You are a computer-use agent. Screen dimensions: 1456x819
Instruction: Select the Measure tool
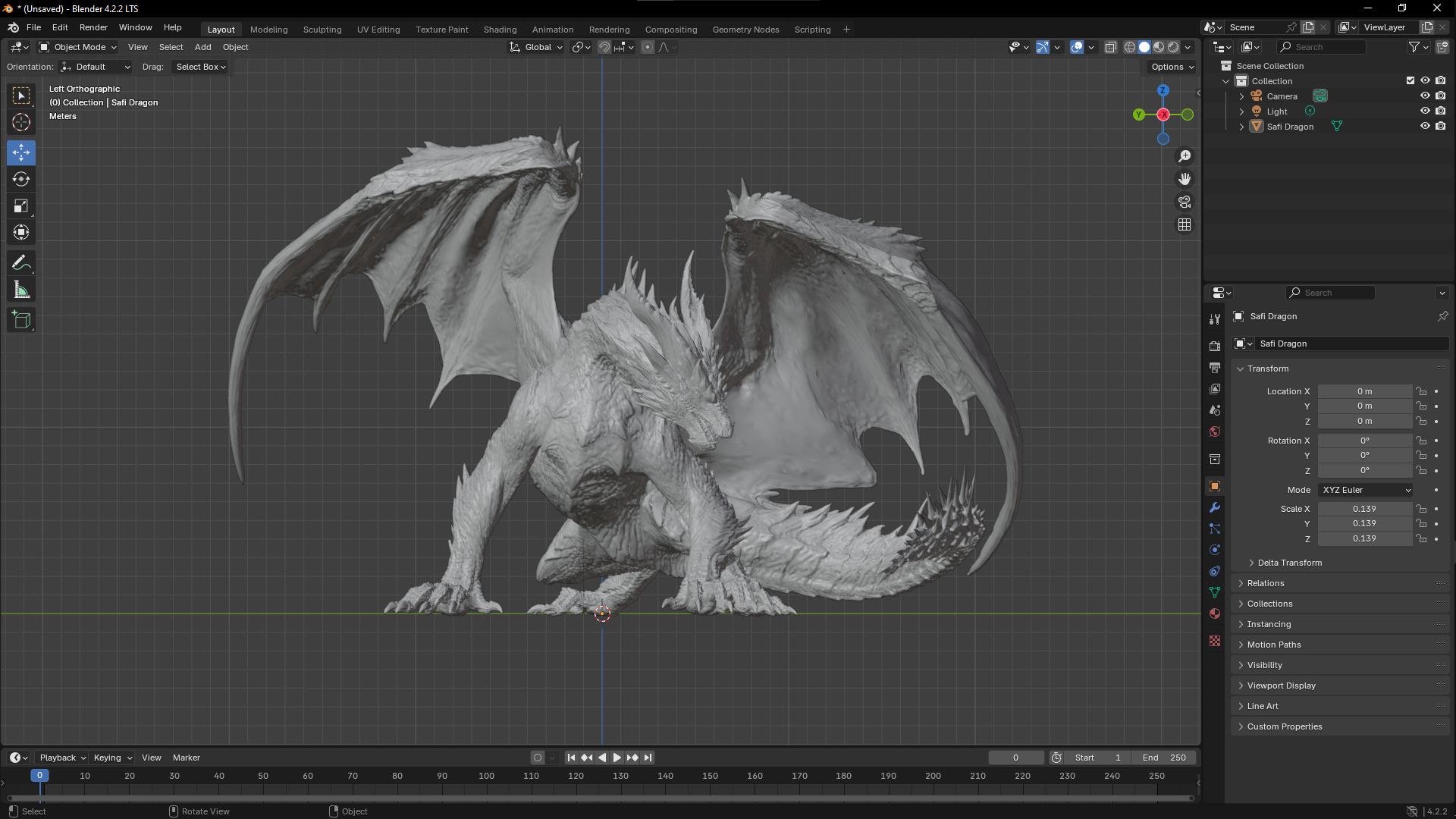click(x=21, y=290)
